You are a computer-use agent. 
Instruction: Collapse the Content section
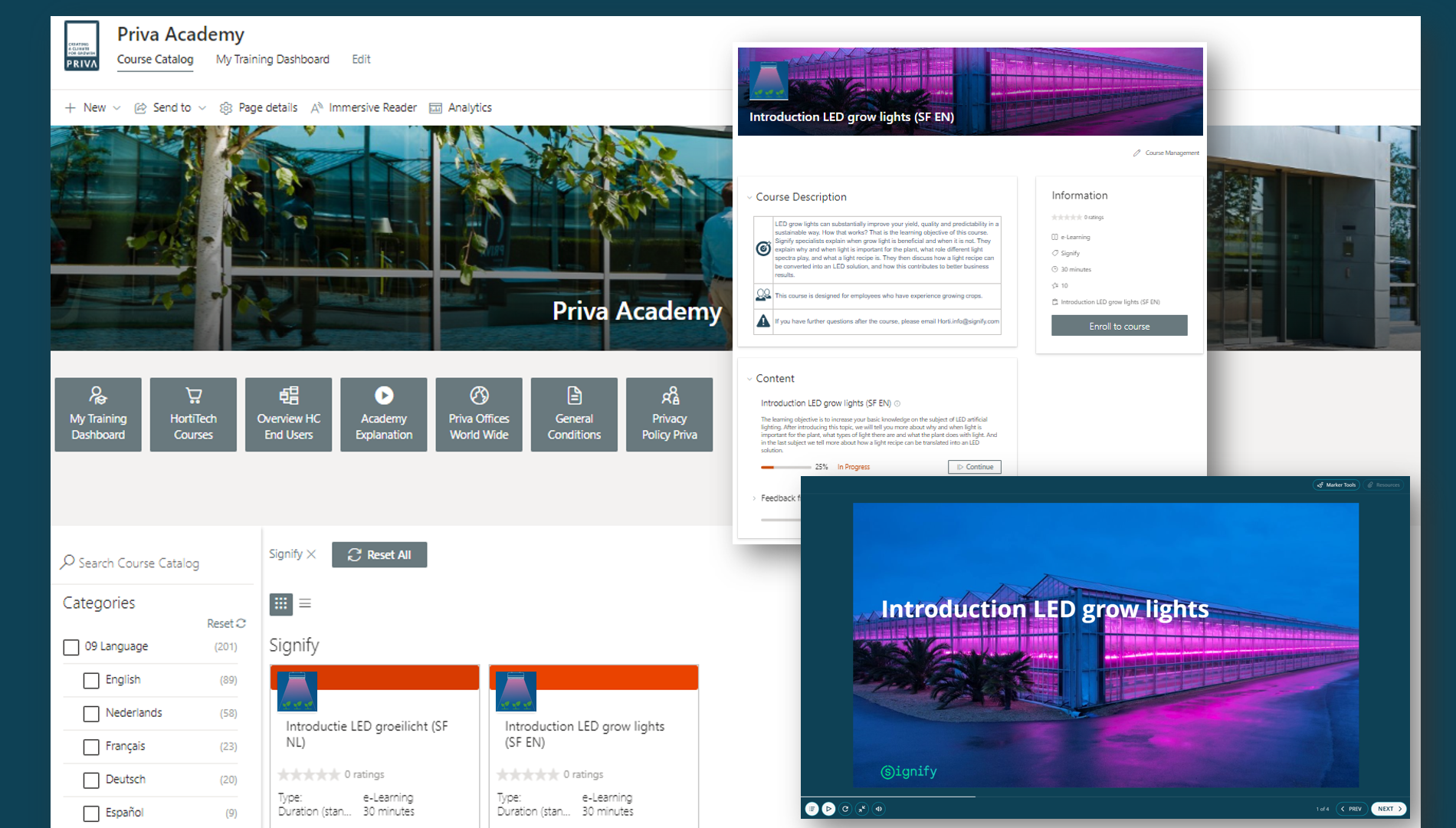coord(749,379)
